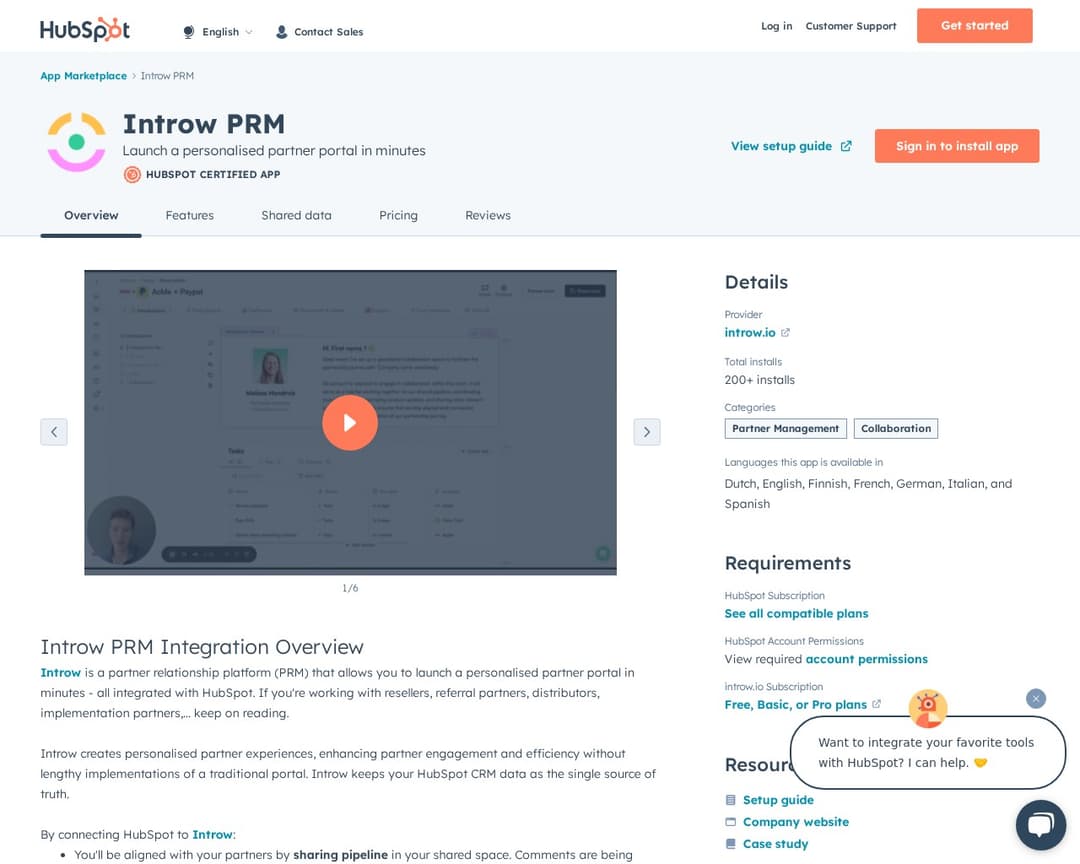Click the Introw PRM Integration Overview heading
The image size is (1080, 864).
pyautogui.click(x=202, y=647)
